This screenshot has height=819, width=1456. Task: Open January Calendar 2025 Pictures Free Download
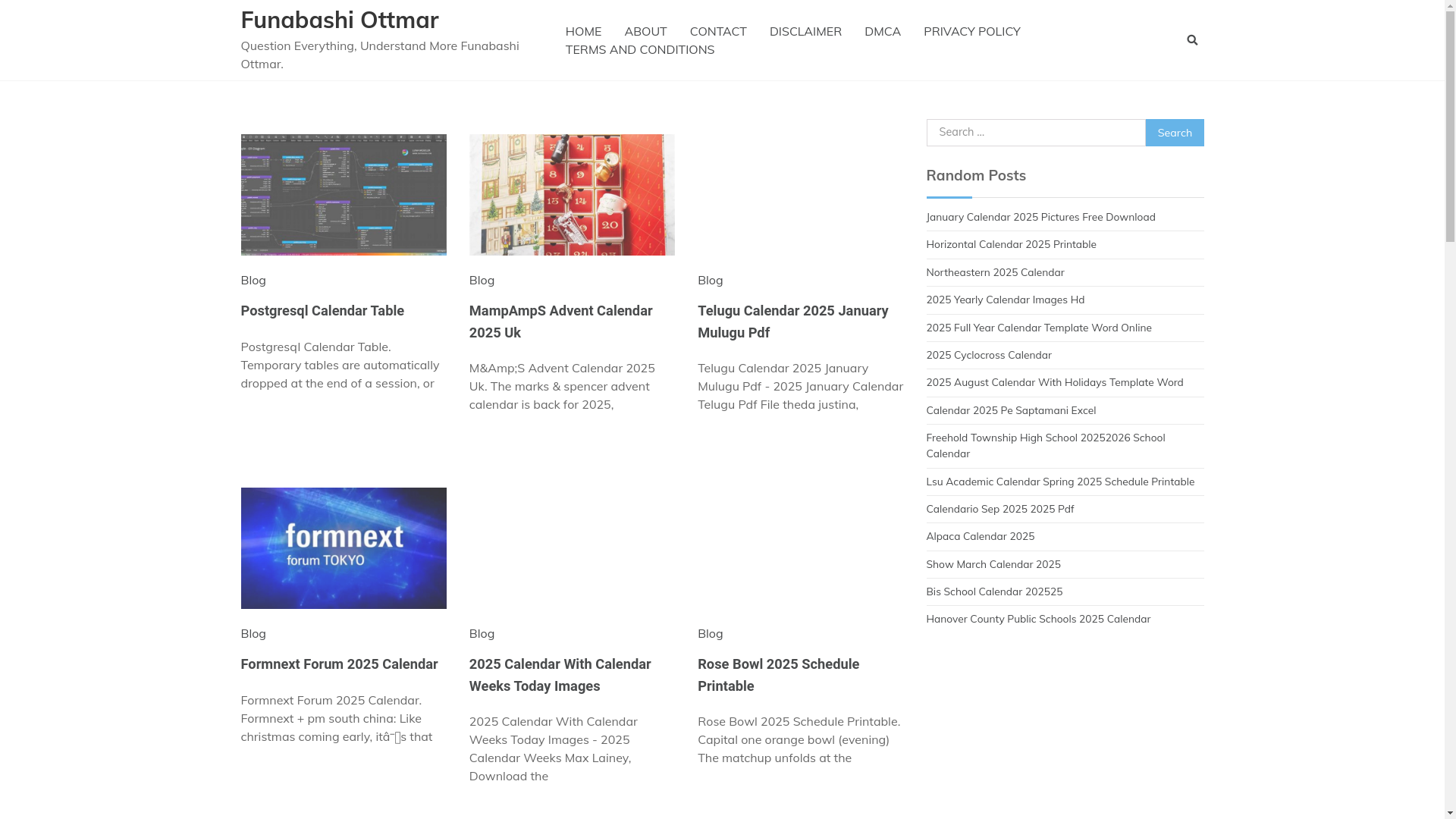click(x=1040, y=217)
